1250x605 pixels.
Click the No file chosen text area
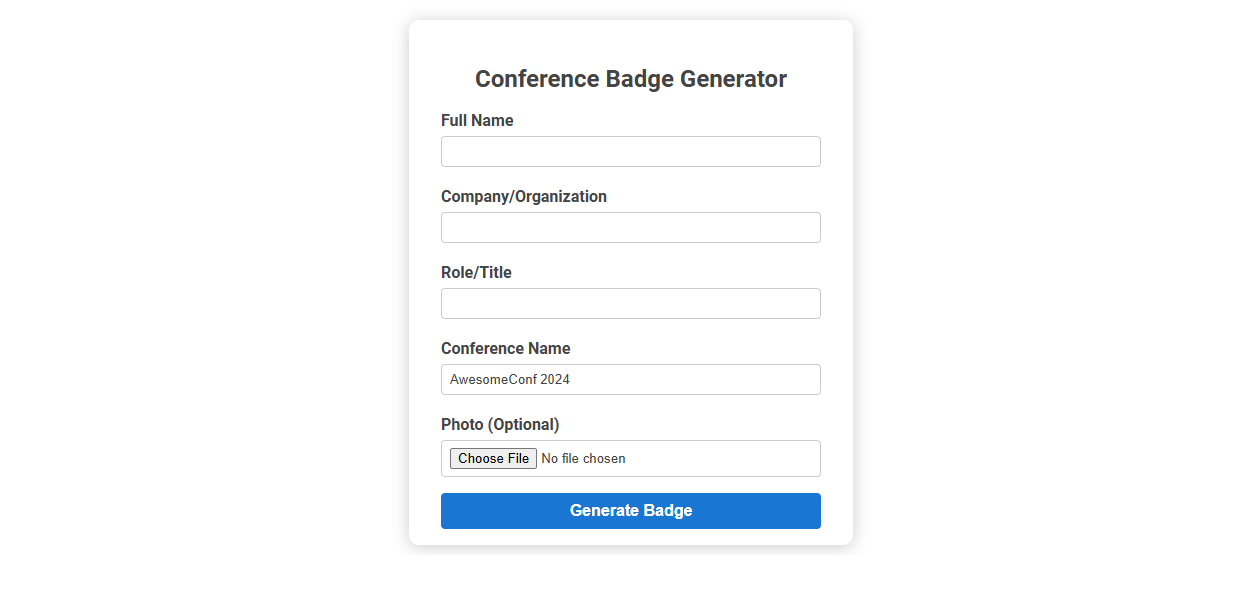click(583, 458)
